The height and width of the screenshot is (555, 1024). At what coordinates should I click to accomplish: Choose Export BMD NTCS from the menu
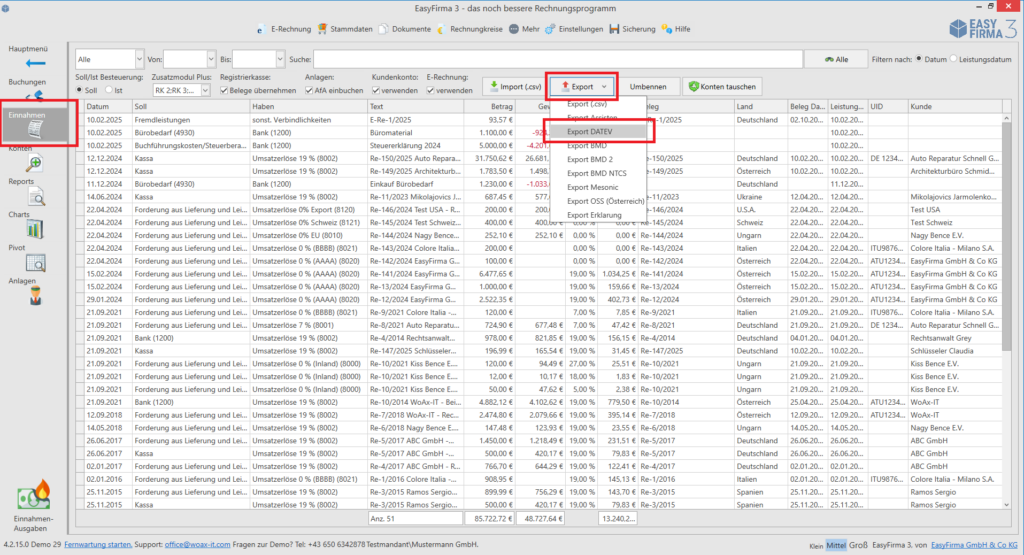(598, 173)
